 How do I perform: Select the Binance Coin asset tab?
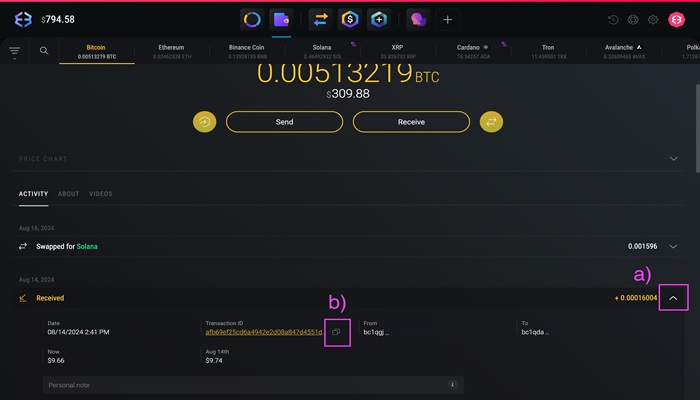(247, 51)
